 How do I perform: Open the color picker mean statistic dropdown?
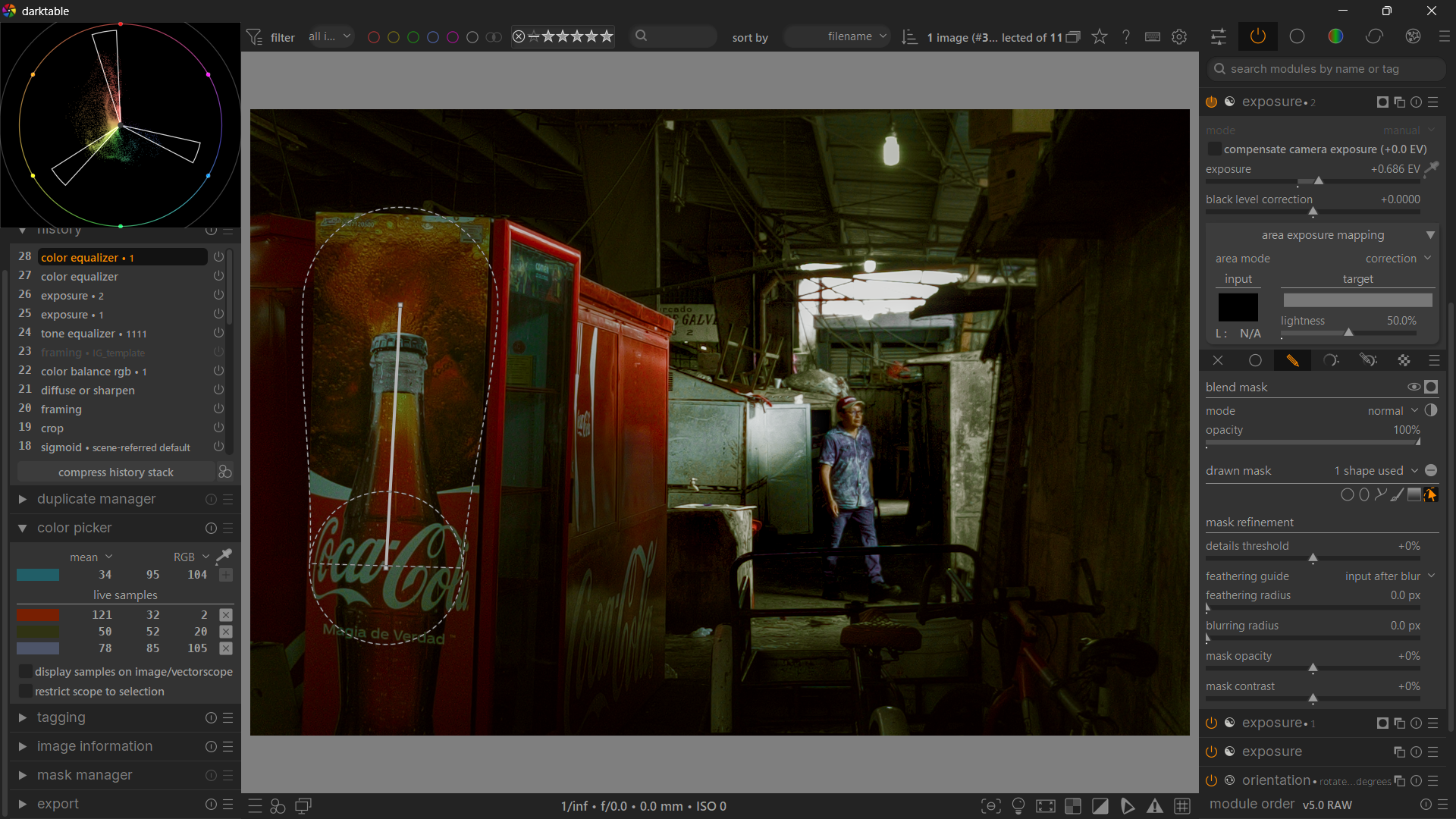(91, 557)
